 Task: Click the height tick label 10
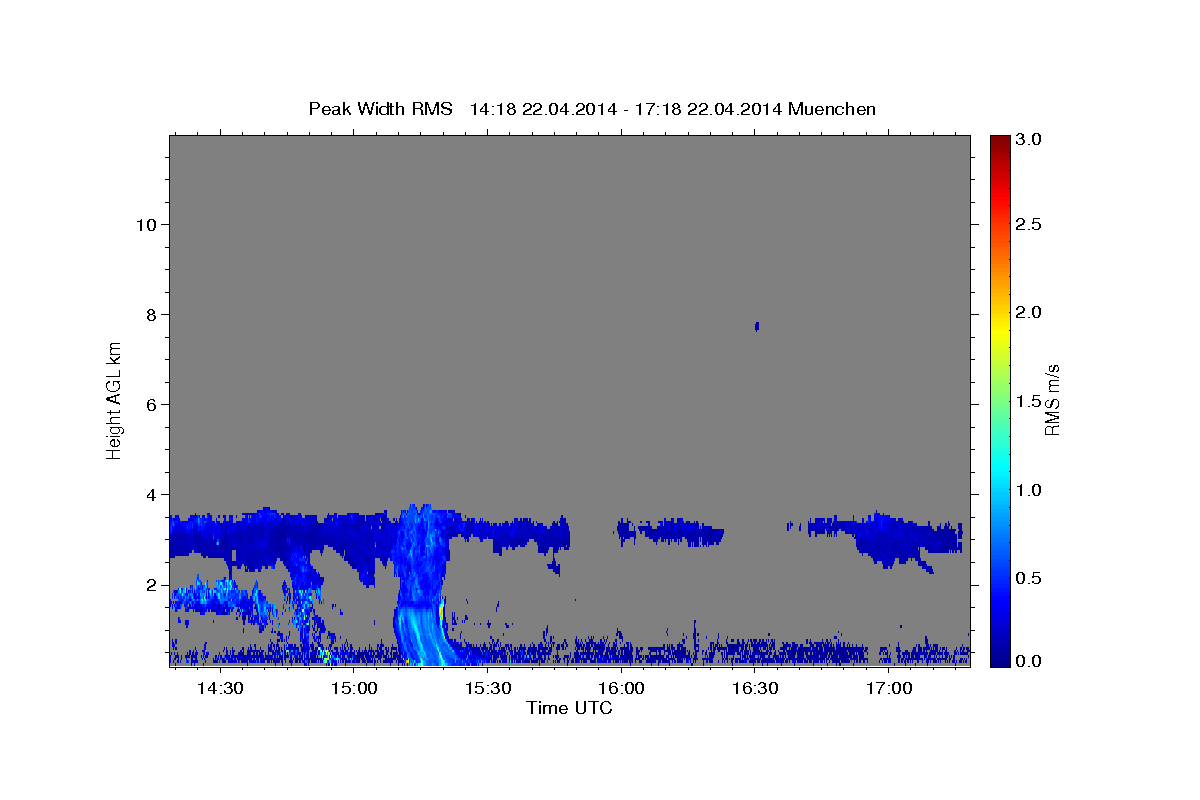click(x=145, y=224)
